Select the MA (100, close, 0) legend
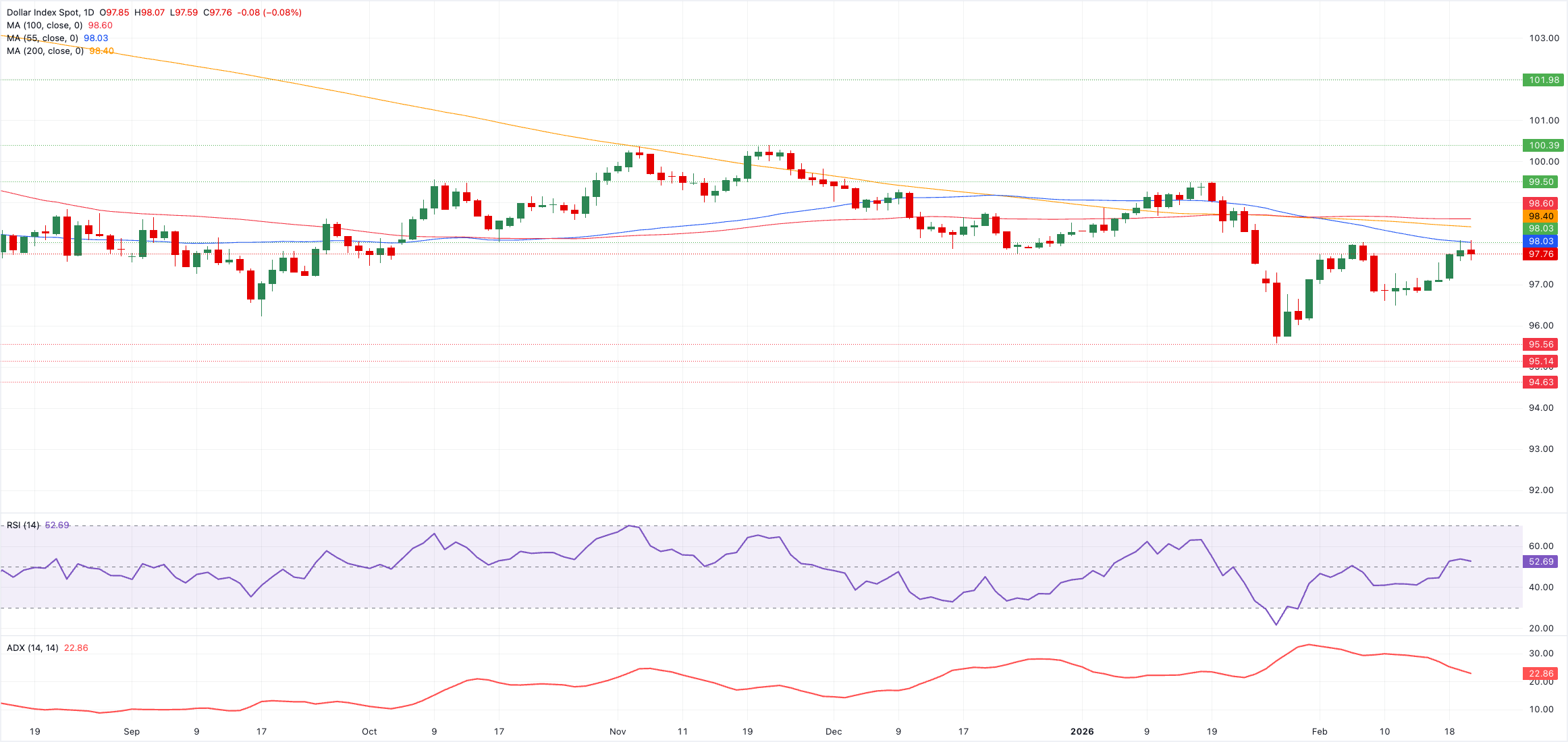This screenshot has height=742, width=1568. [x=45, y=26]
